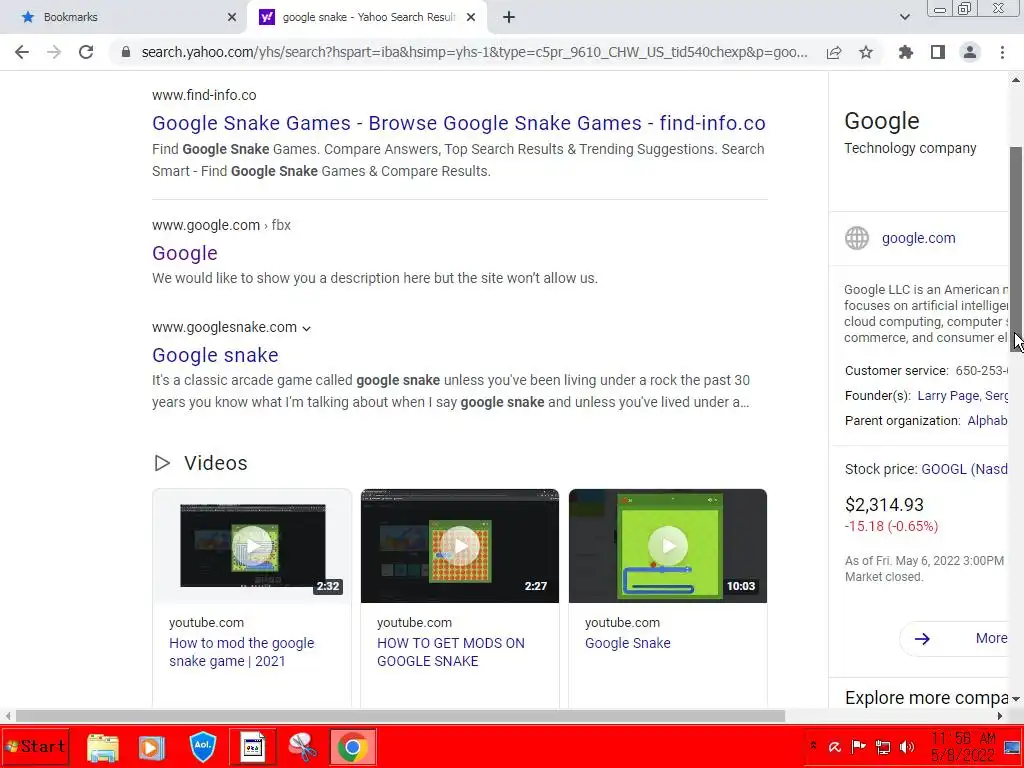Image resolution: width=1024 pixels, height=768 pixels.
Task: Go back with the browser back arrow
Action: [x=22, y=52]
